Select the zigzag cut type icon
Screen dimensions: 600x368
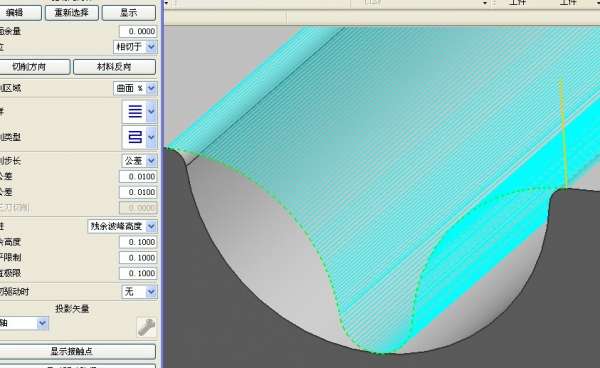(135, 137)
